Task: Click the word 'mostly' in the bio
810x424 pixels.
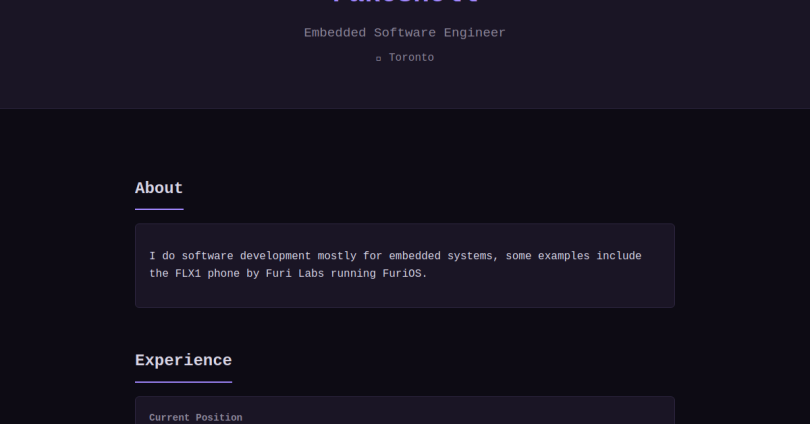Action: click(x=342, y=256)
